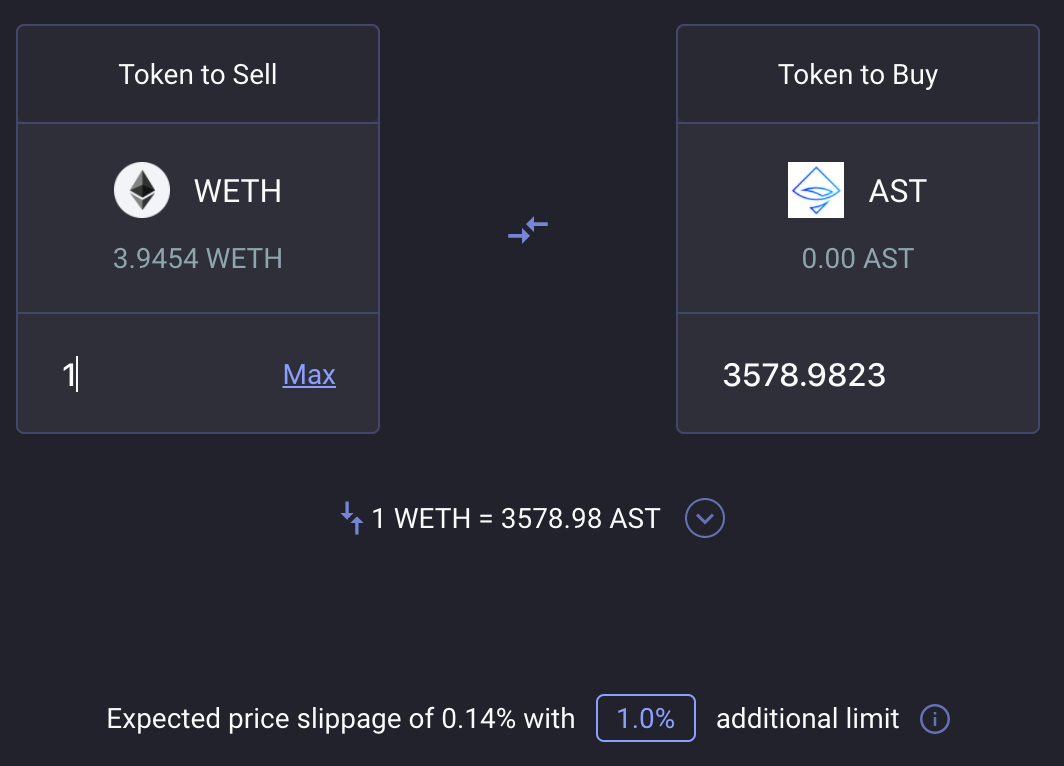Invert the rate with the vertical arrows icon
This screenshot has width=1064, height=766.
[352, 518]
